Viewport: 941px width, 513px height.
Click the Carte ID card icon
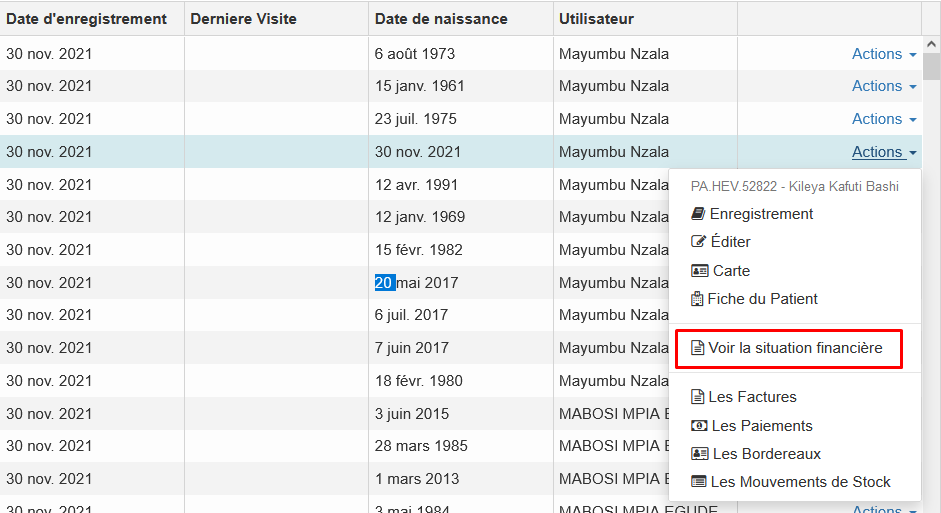[x=700, y=271]
